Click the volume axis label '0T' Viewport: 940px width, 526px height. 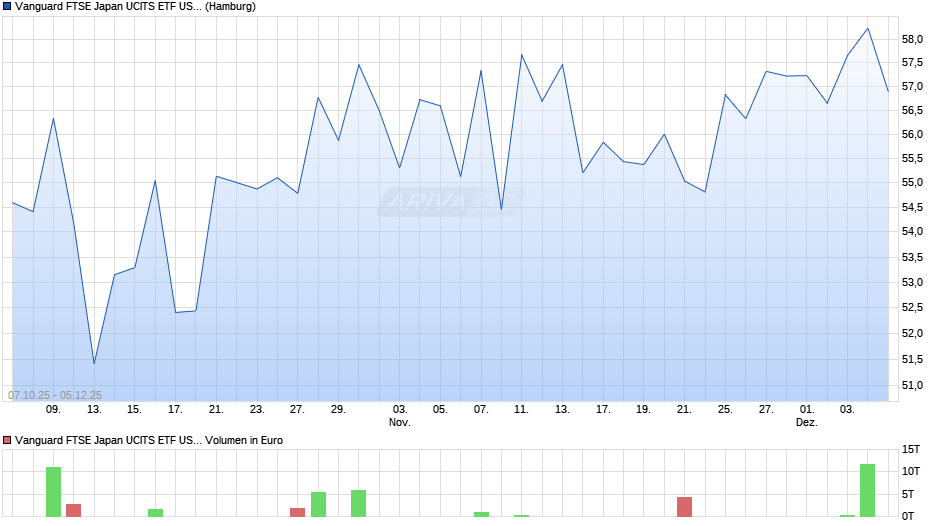click(x=908, y=516)
